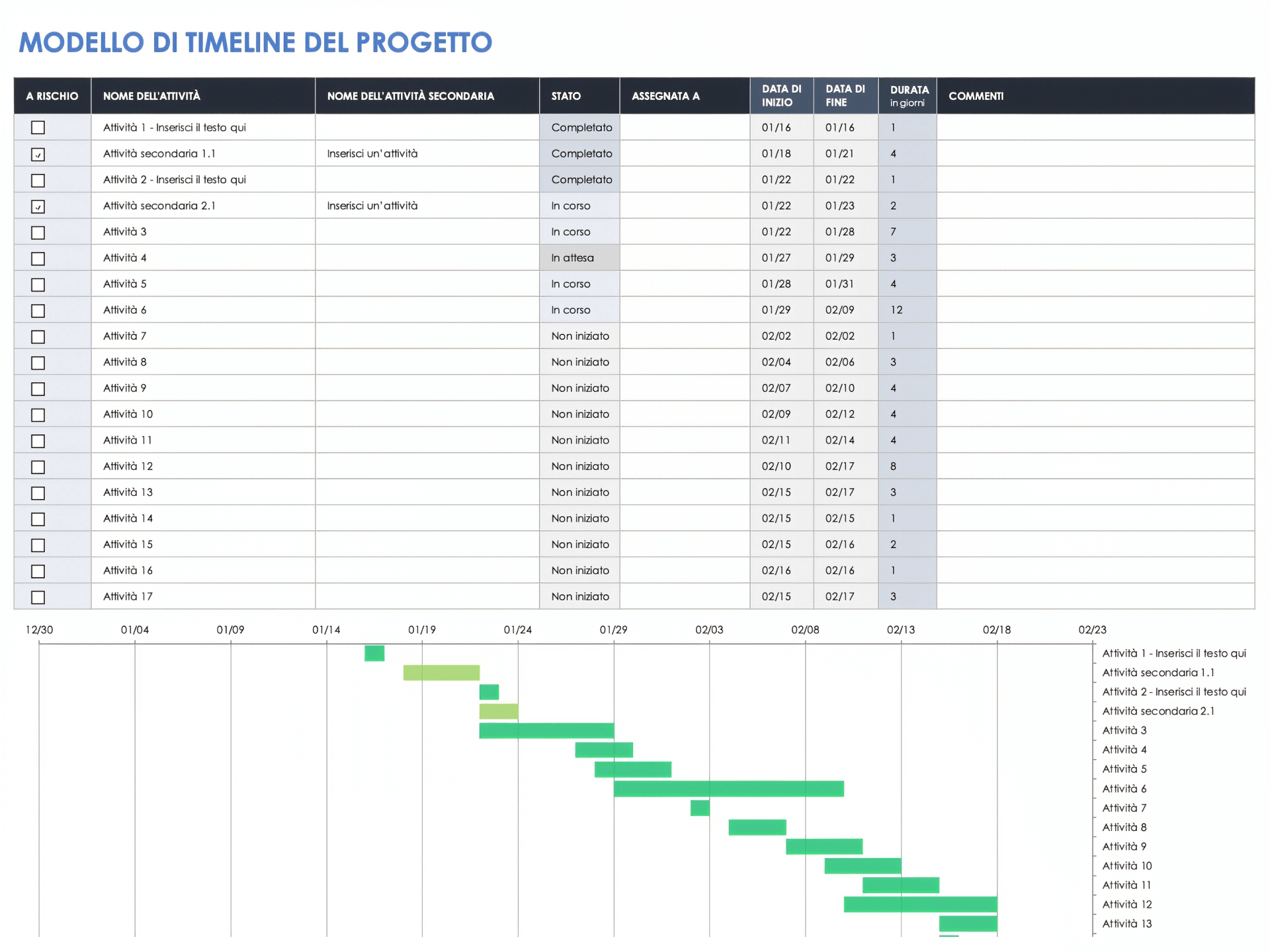This screenshot has height=952, width=1270.
Task: Uncheck the at-risk box for Attività secondaria 1.1
Action: (x=38, y=154)
